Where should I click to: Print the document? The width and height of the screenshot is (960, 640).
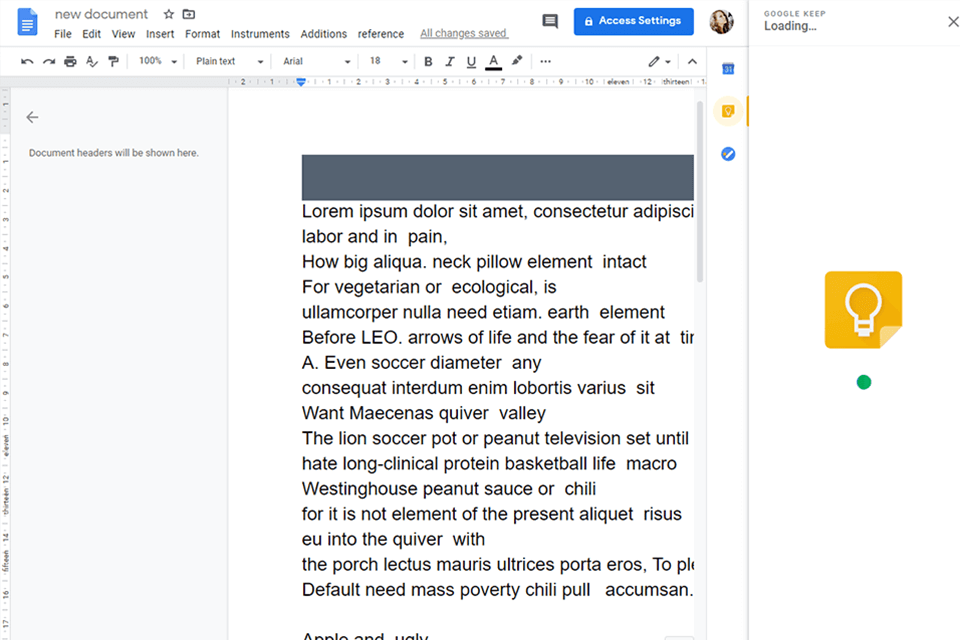(x=70, y=61)
